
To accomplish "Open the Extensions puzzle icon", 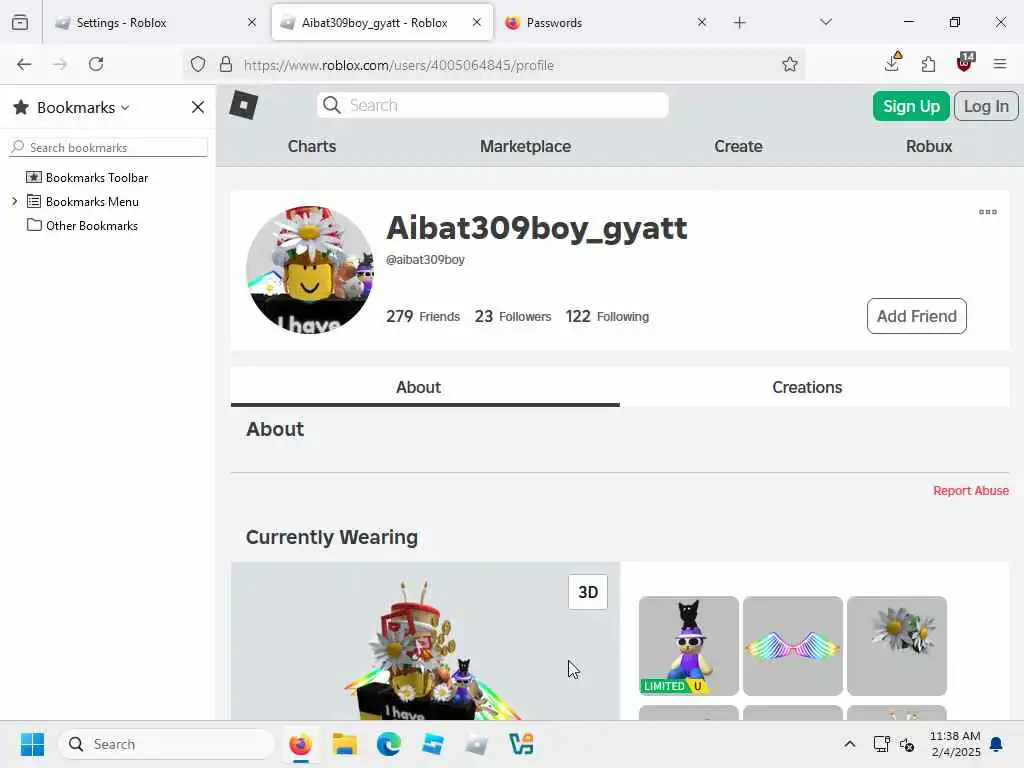I will point(928,64).
